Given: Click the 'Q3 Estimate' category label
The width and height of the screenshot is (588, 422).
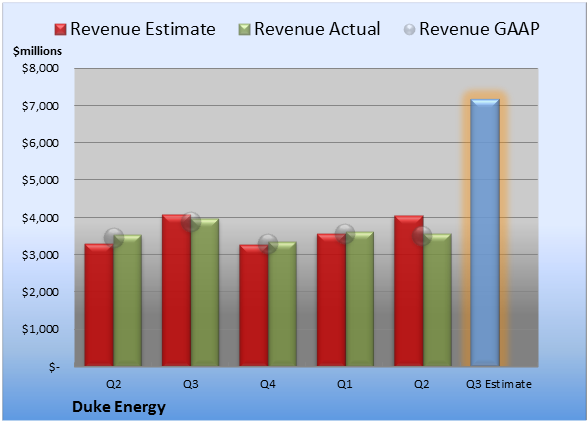Looking at the screenshot, I should tap(499, 384).
